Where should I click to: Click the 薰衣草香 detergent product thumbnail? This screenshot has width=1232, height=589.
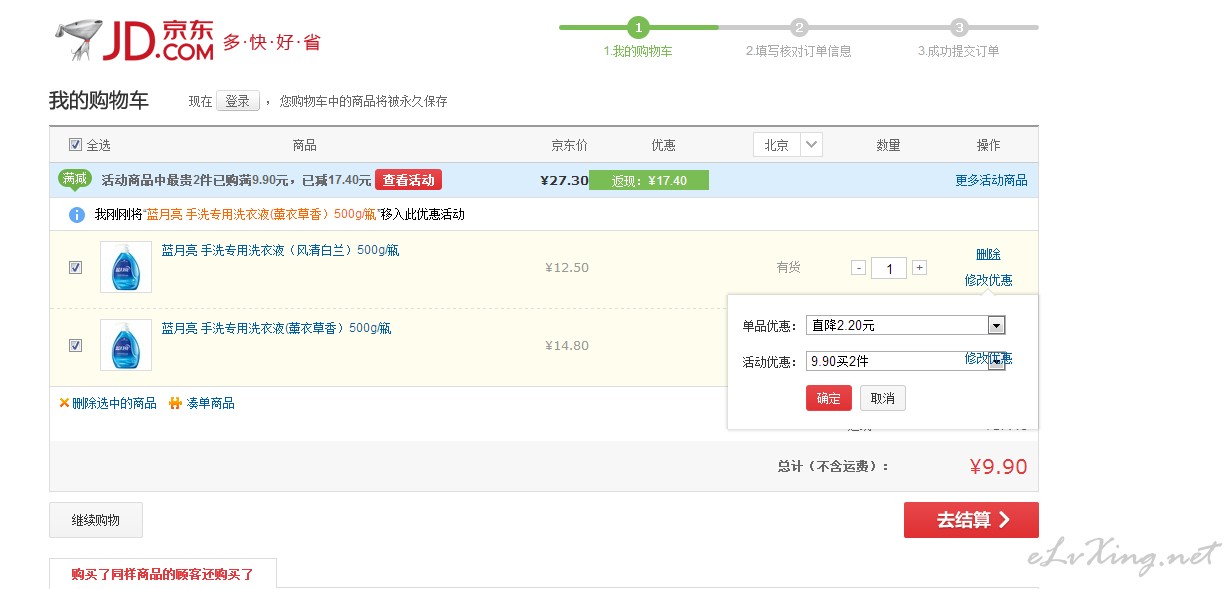point(126,345)
